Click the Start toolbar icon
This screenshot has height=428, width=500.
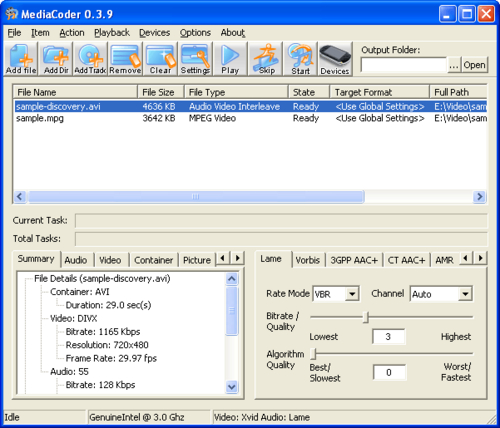click(x=301, y=59)
